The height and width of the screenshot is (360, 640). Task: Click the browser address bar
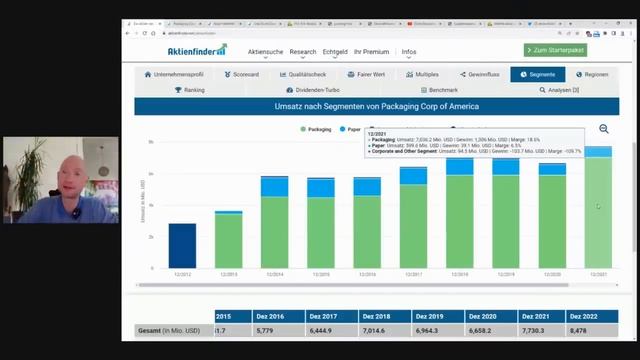pyautogui.click(x=355, y=33)
